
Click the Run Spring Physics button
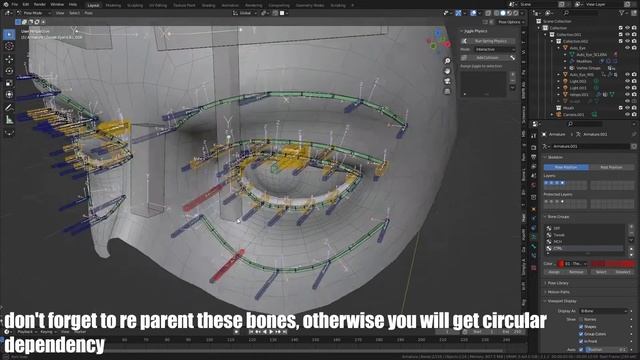coord(491,41)
